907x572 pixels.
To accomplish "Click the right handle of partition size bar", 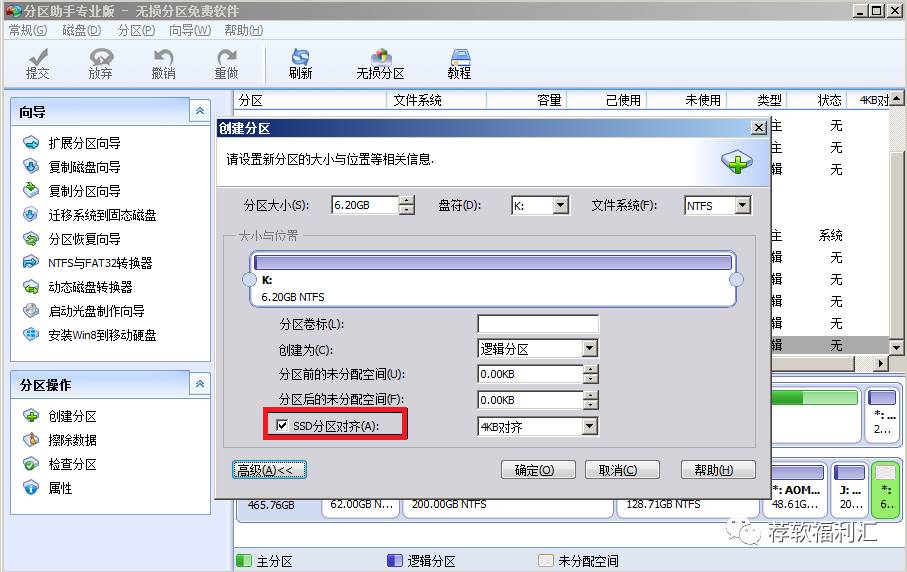I will (x=736, y=280).
